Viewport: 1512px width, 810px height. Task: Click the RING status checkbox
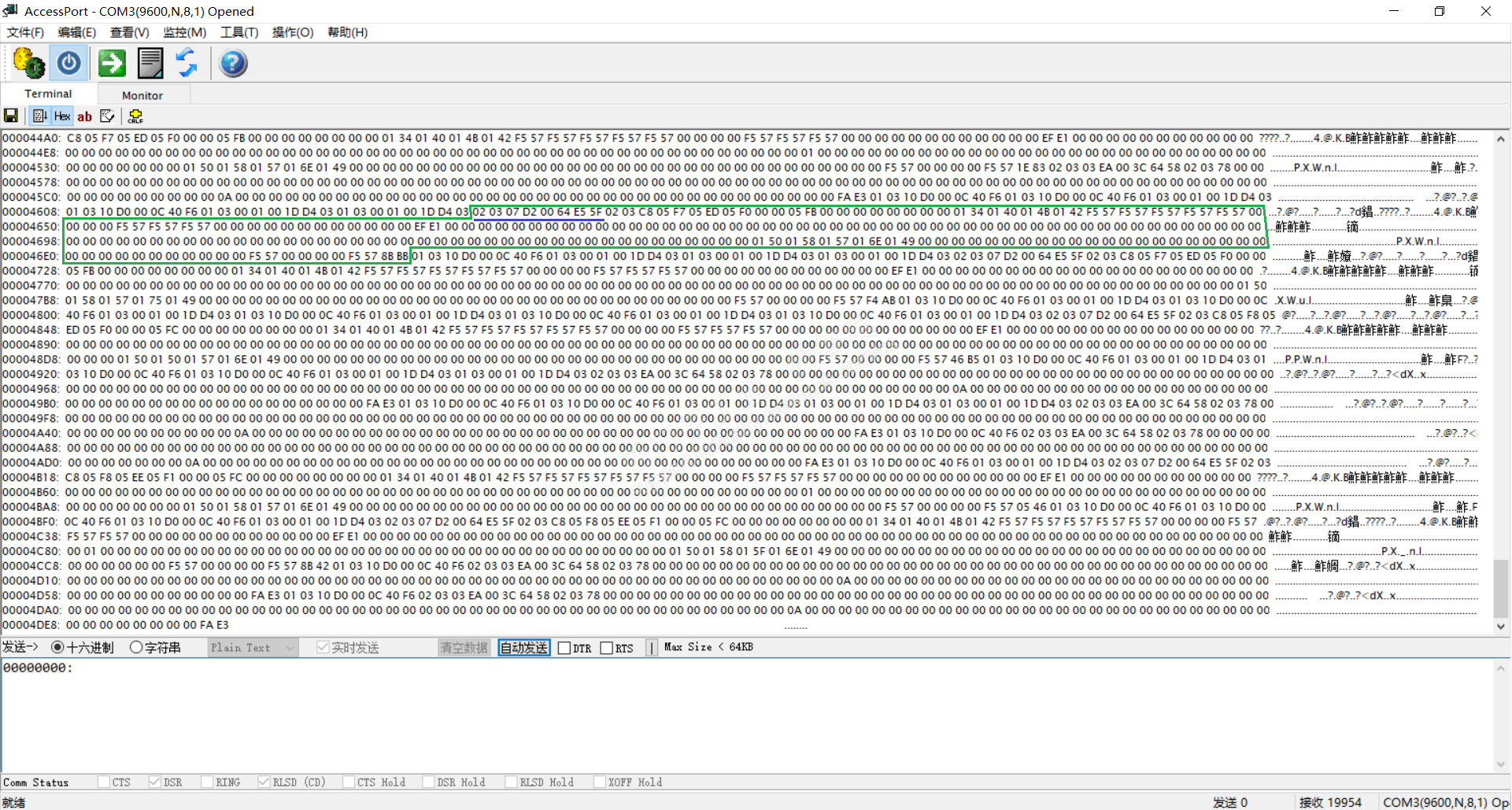(207, 782)
